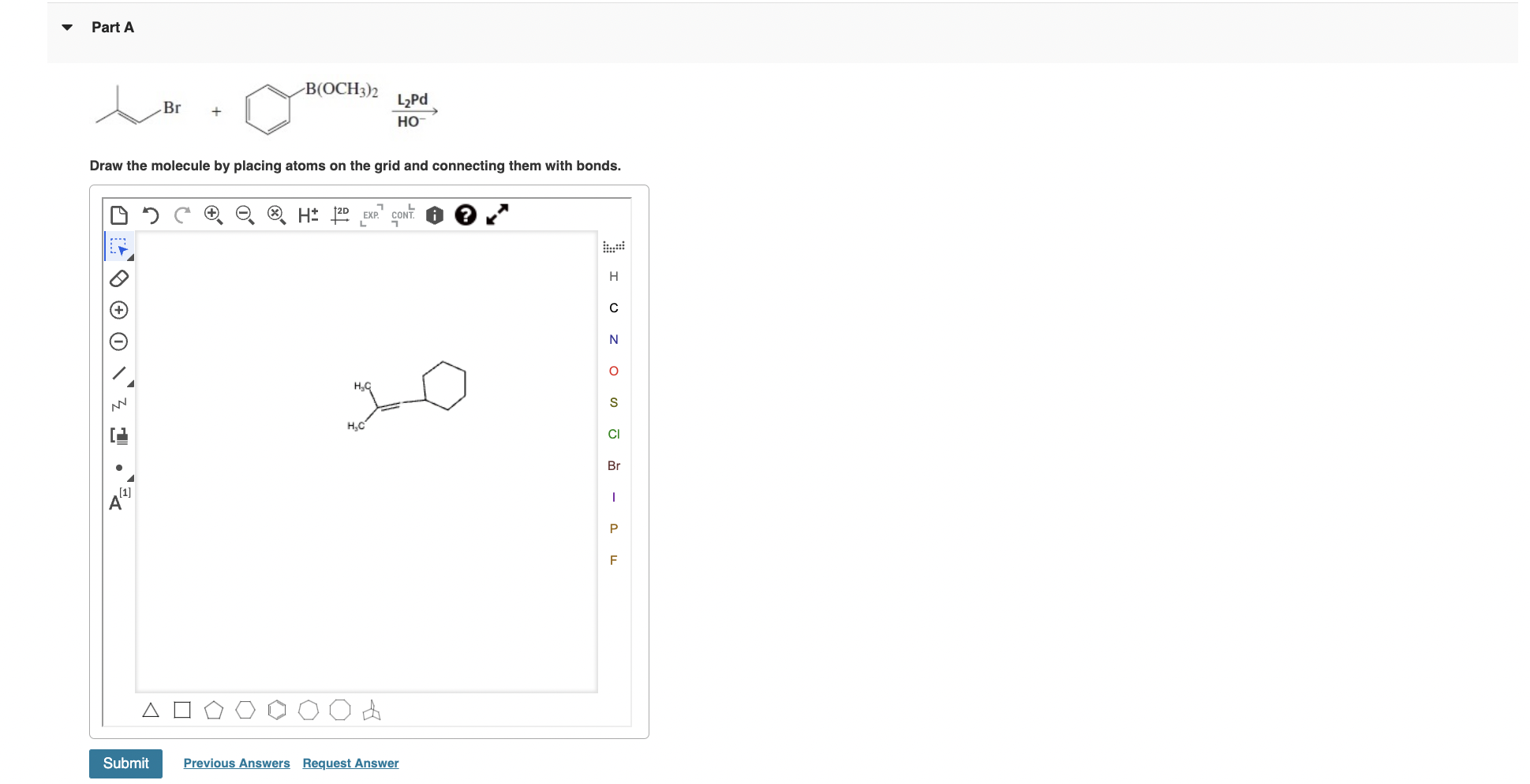Select the CONT contraction mode
This screenshot has height=784, width=1530.
(402, 215)
